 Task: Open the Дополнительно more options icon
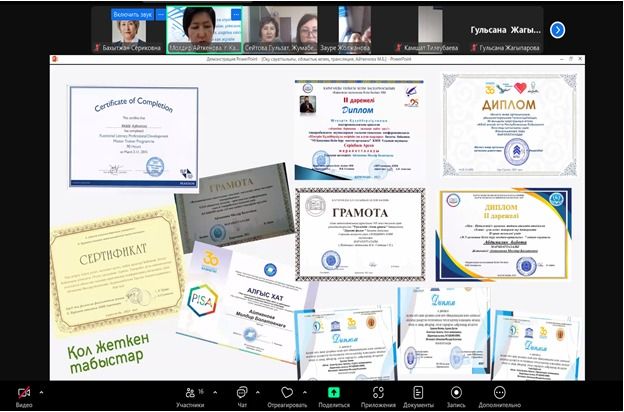499,393
